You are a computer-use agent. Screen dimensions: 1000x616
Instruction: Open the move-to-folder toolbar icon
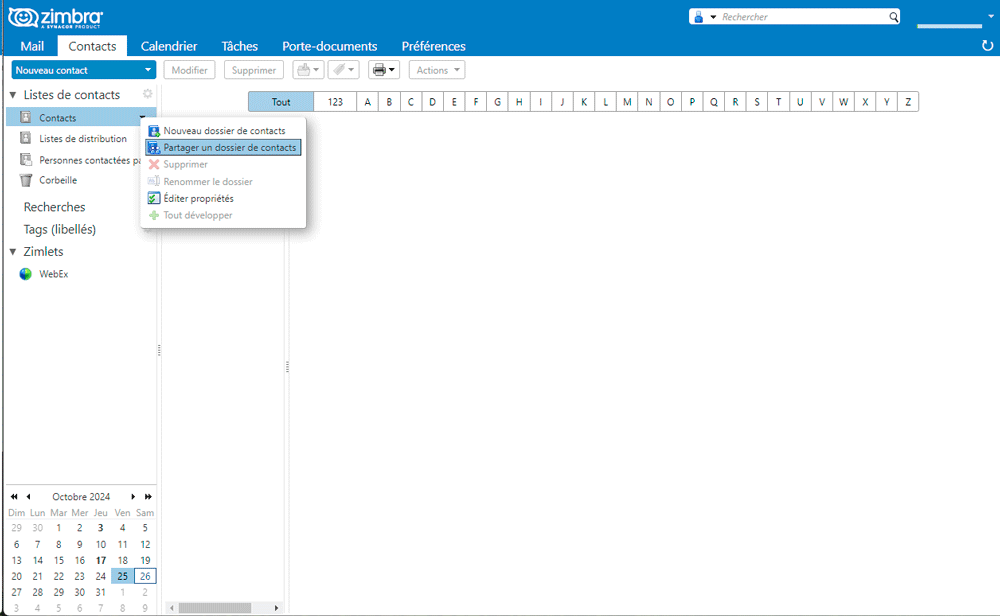pyautogui.click(x=304, y=70)
